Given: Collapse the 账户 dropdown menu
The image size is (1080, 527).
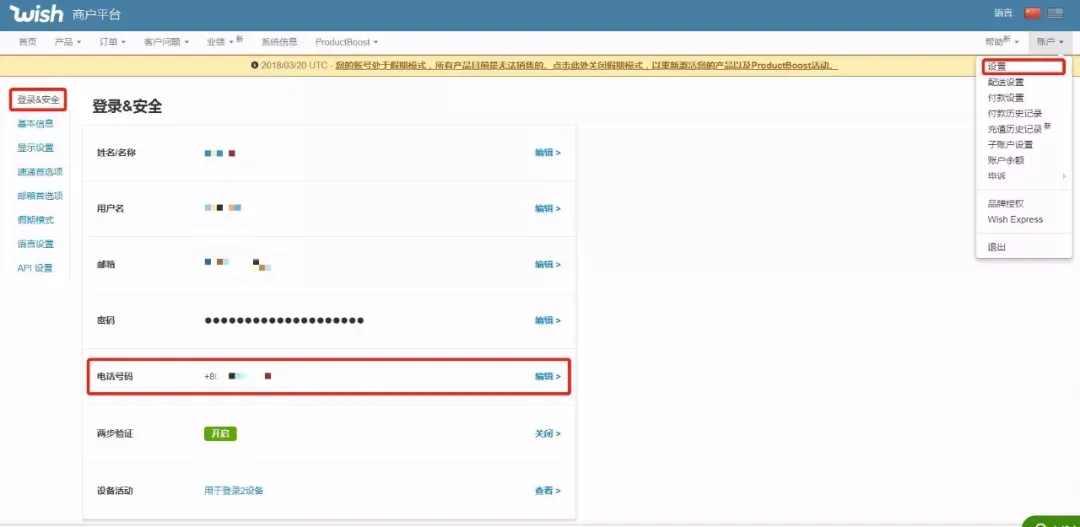Looking at the screenshot, I should tap(1050, 42).
